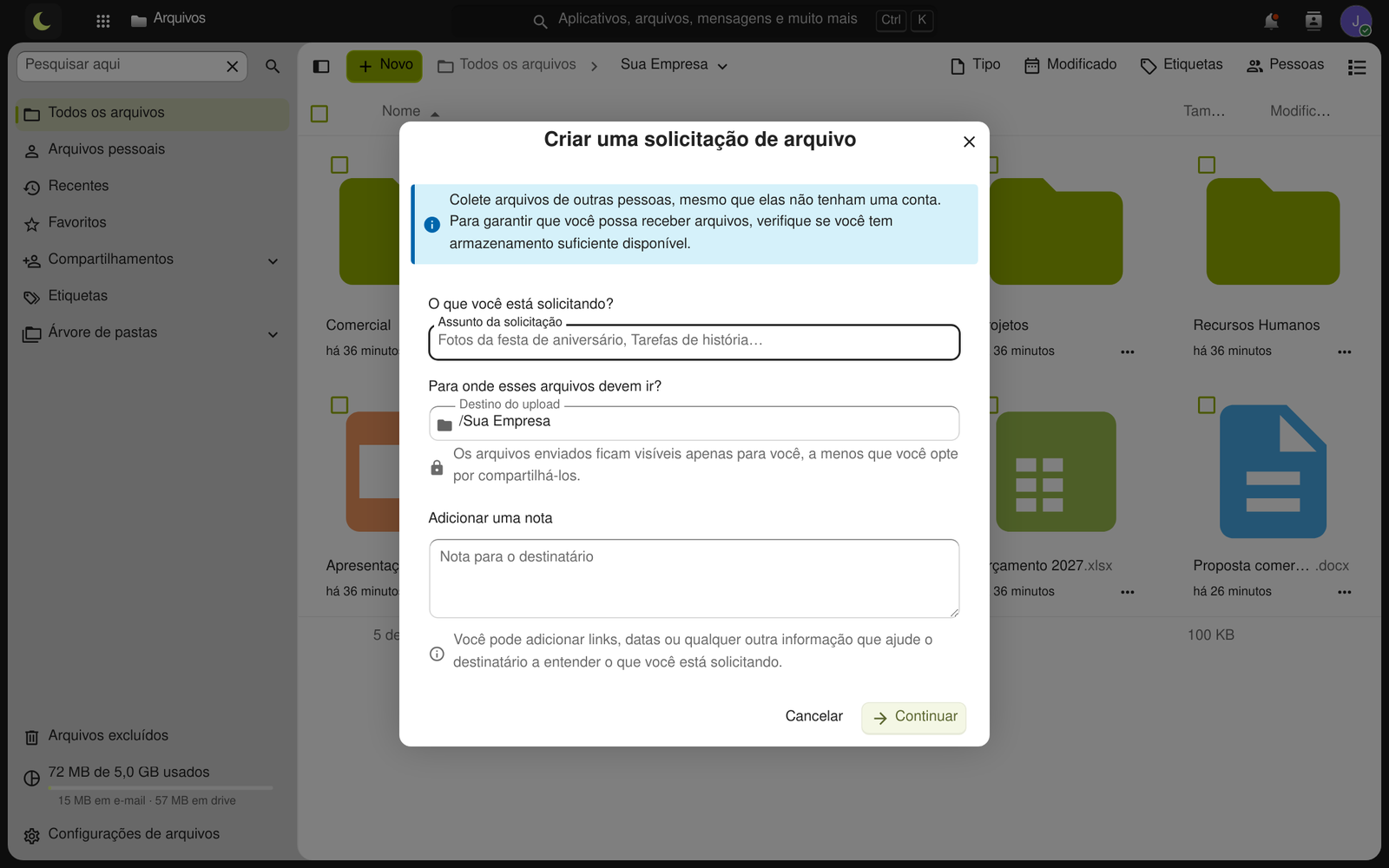
Task: Open the notifications bell
Action: pyautogui.click(x=1271, y=21)
